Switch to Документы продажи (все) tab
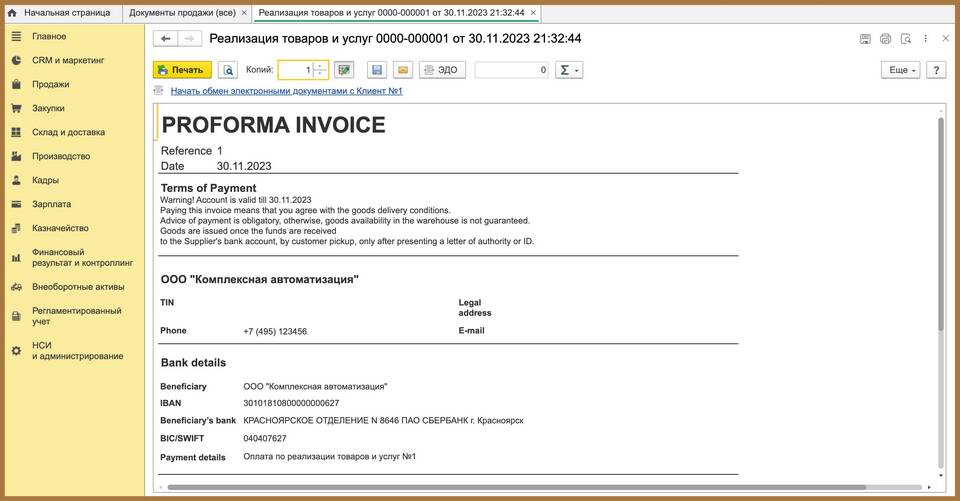 182,12
